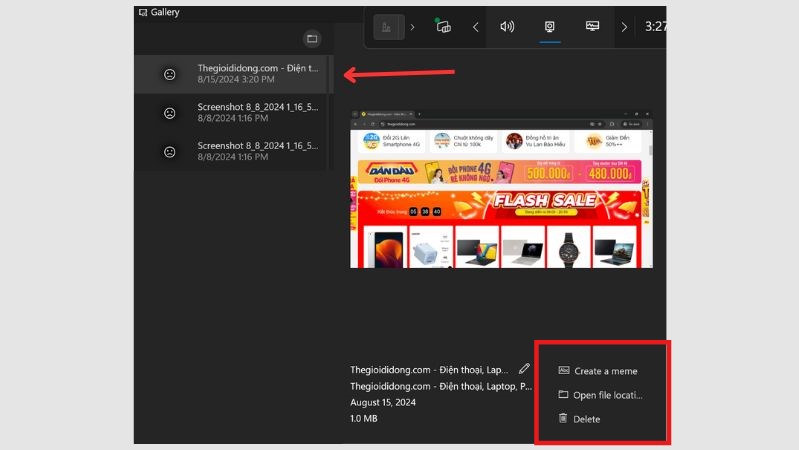The height and width of the screenshot is (450, 799).
Task: Click the Gallery window title text
Action: [165, 12]
